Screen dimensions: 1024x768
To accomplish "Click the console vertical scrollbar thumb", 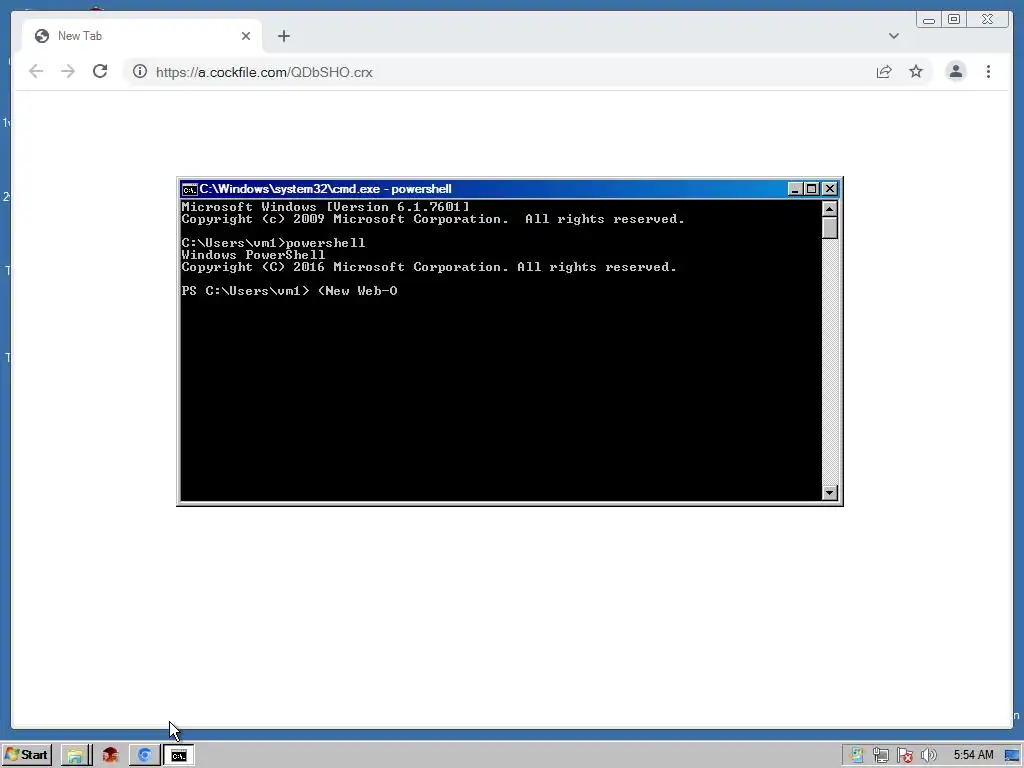I will coord(829,228).
